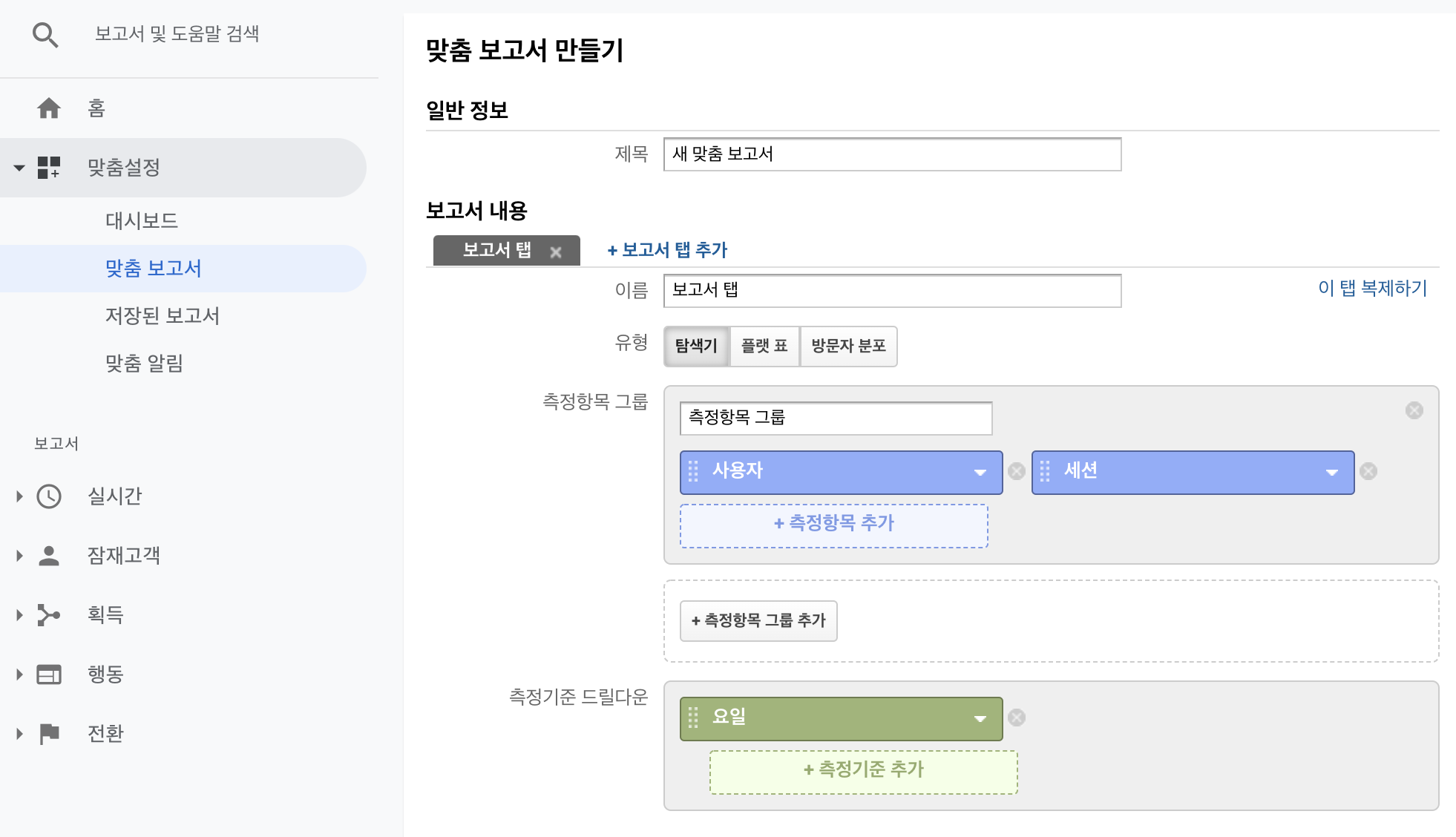
Task: Click the report title (제목) input field
Action: point(892,154)
